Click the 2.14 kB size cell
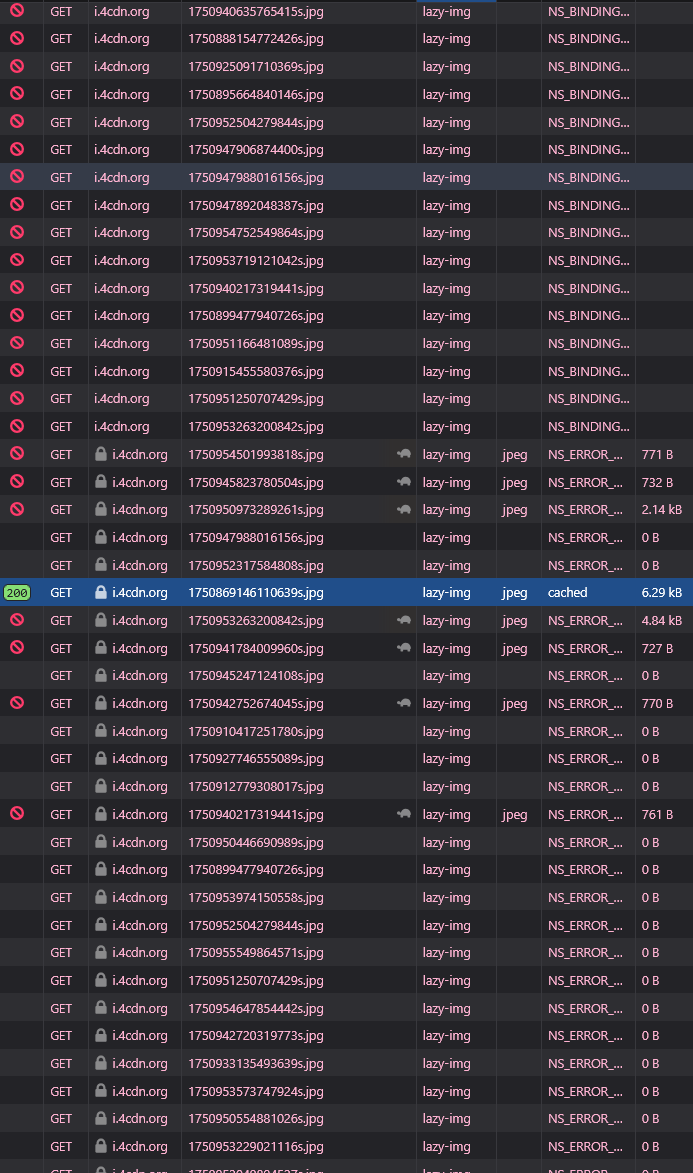This screenshot has height=1173, width=693. (662, 509)
